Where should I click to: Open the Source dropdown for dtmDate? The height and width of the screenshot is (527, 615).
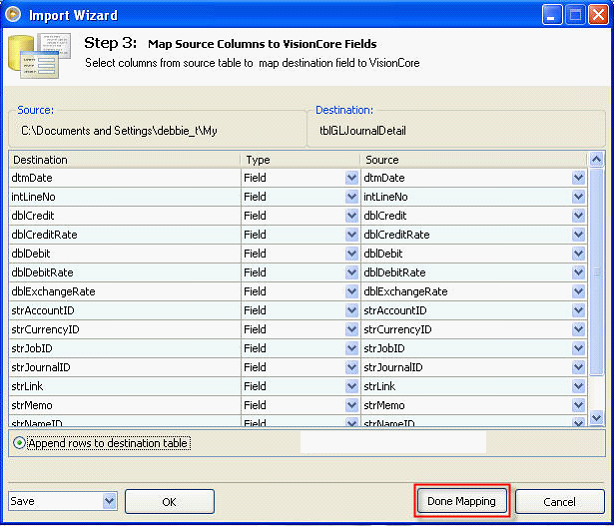(578, 178)
